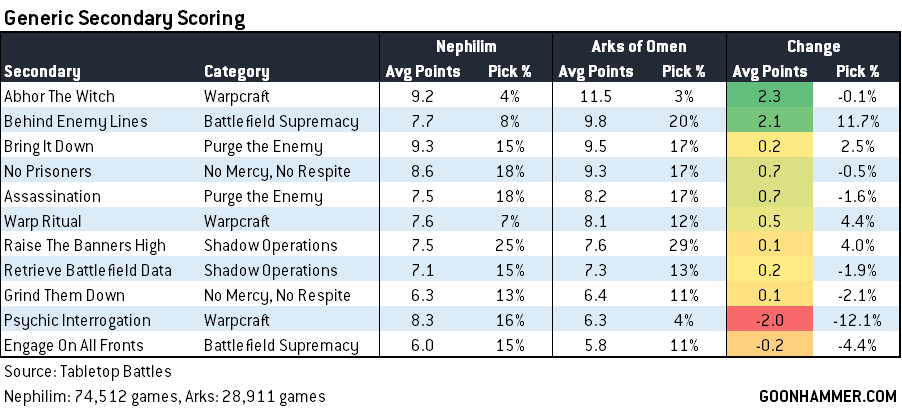This screenshot has height=409, width=902.
Task: Click the Nephilim group header
Action: click(x=465, y=47)
